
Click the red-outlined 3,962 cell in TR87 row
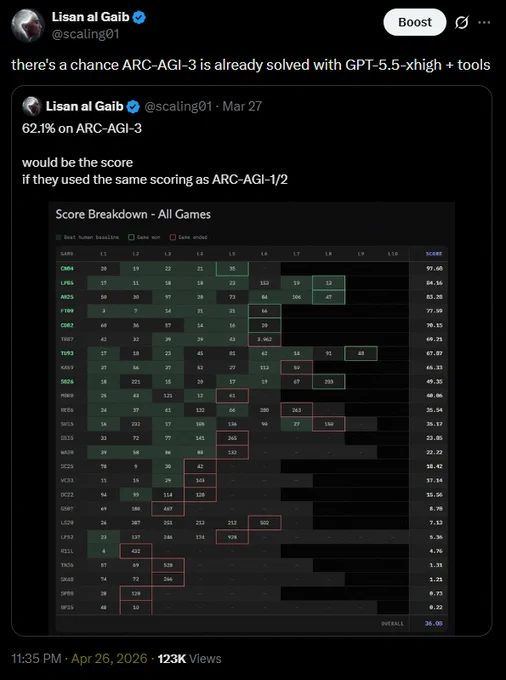tap(264, 339)
